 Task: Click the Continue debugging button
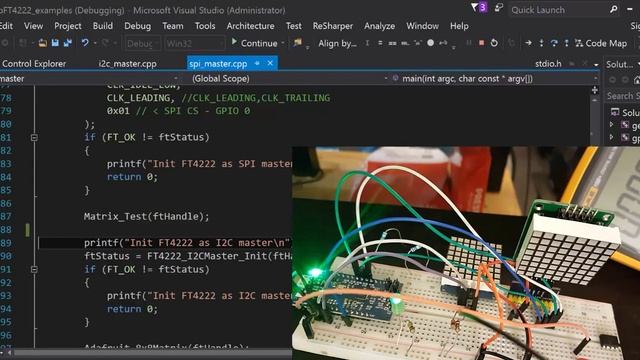coord(254,43)
